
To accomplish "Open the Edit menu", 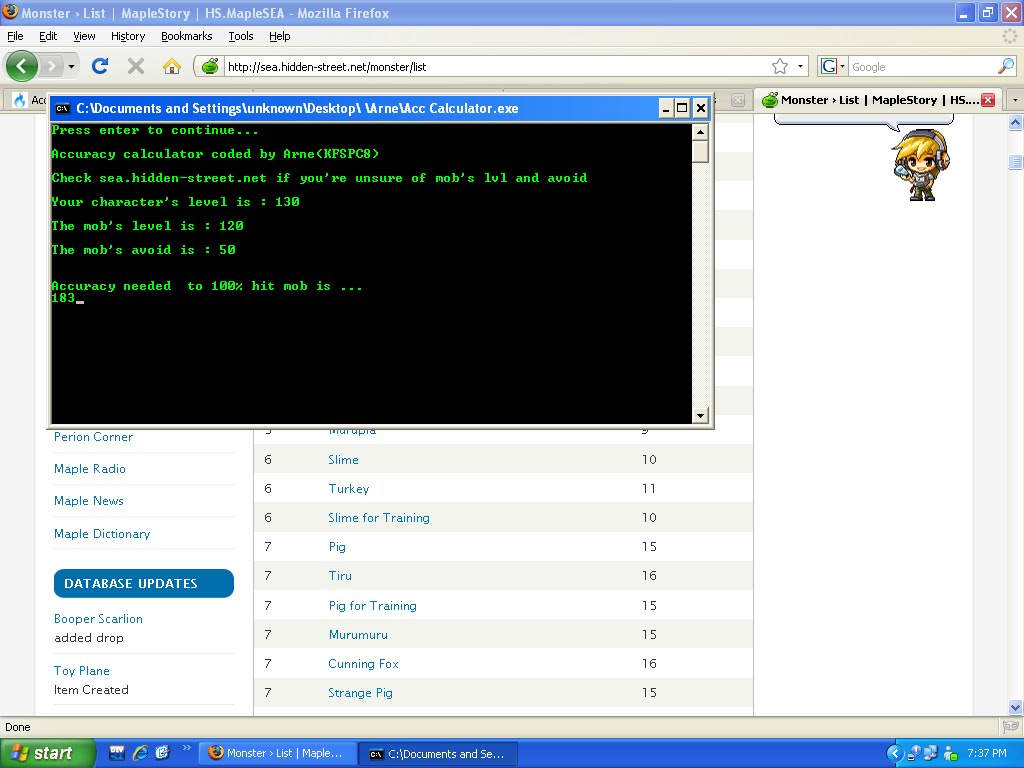I will (48, 36).
